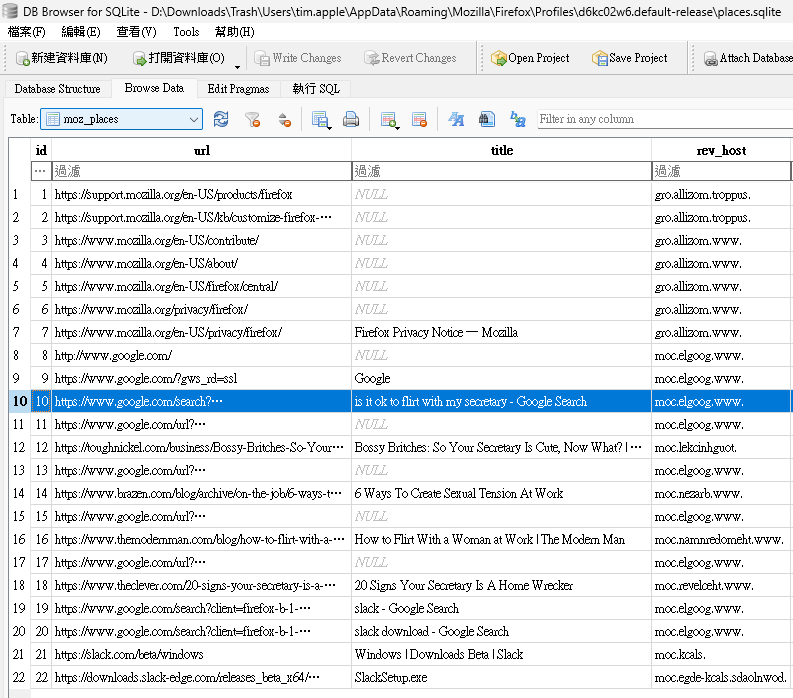Click Open Project button
This screenshot has height=698, width=793.
(x=530, y=58)
